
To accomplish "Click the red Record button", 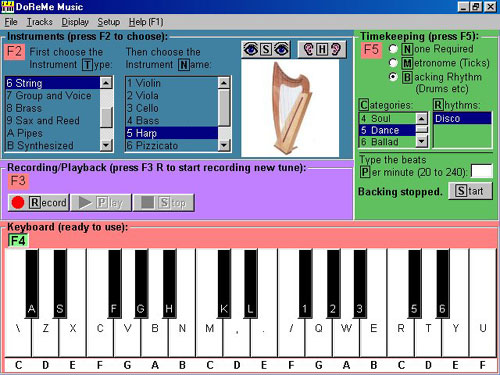I will pos(39,202).
